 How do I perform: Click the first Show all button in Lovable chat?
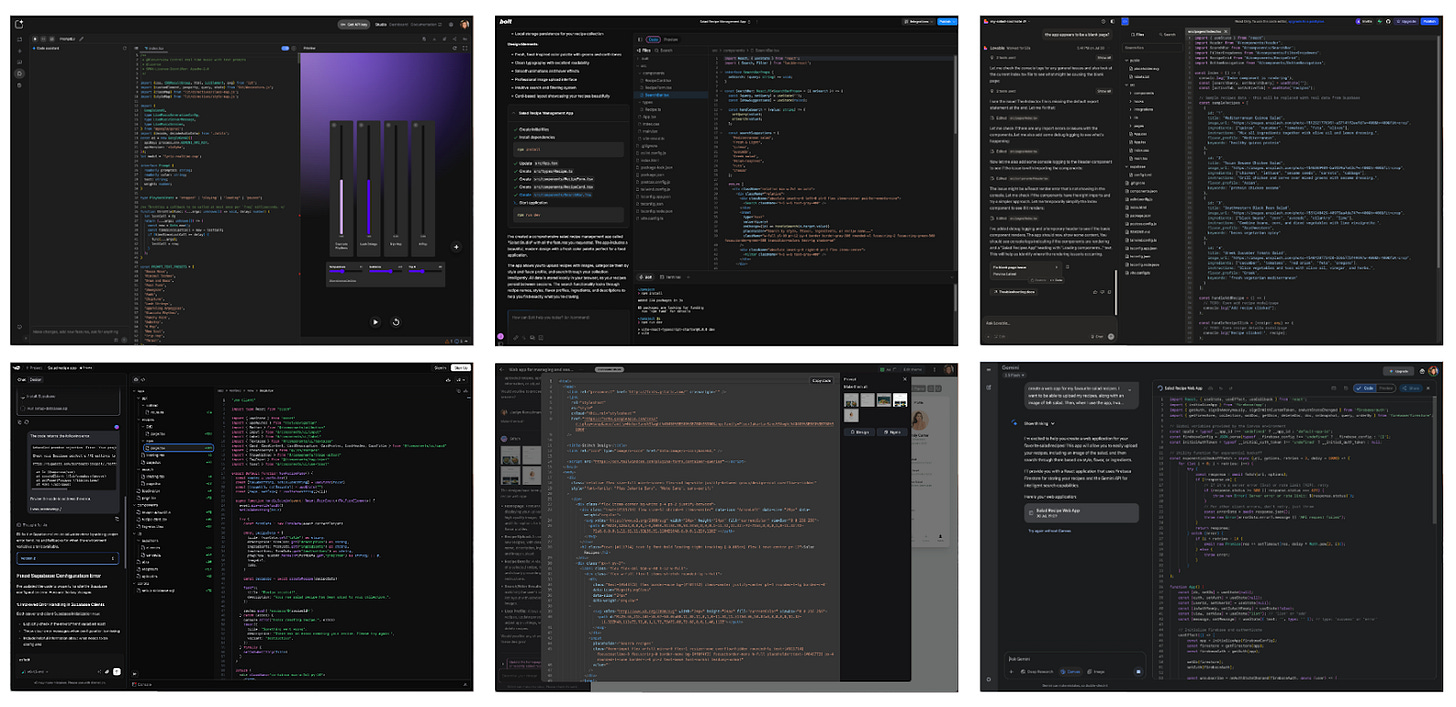[1104, 58]
